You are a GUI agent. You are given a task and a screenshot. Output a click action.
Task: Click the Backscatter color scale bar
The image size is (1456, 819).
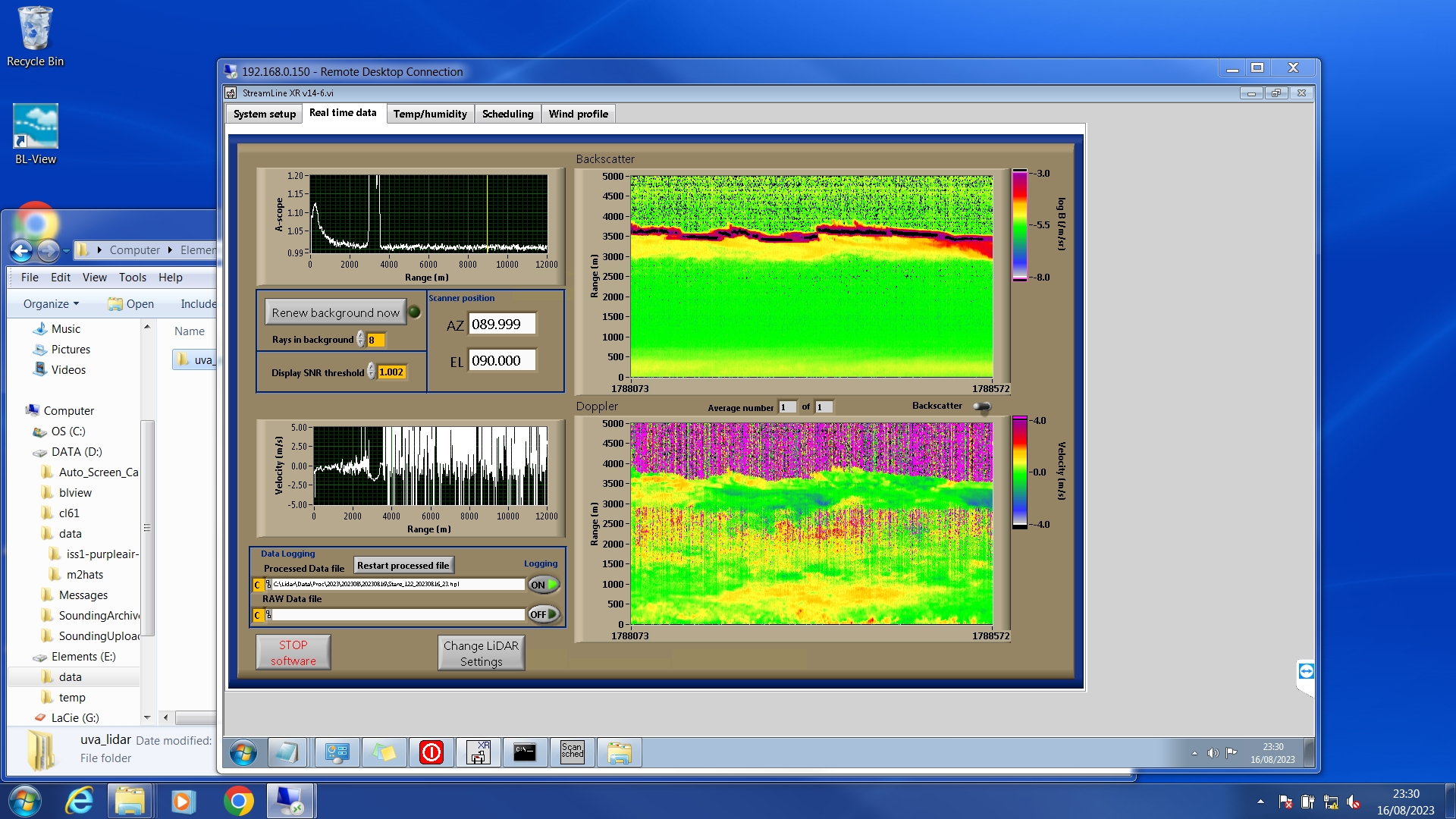click(x=1019, y=225)
